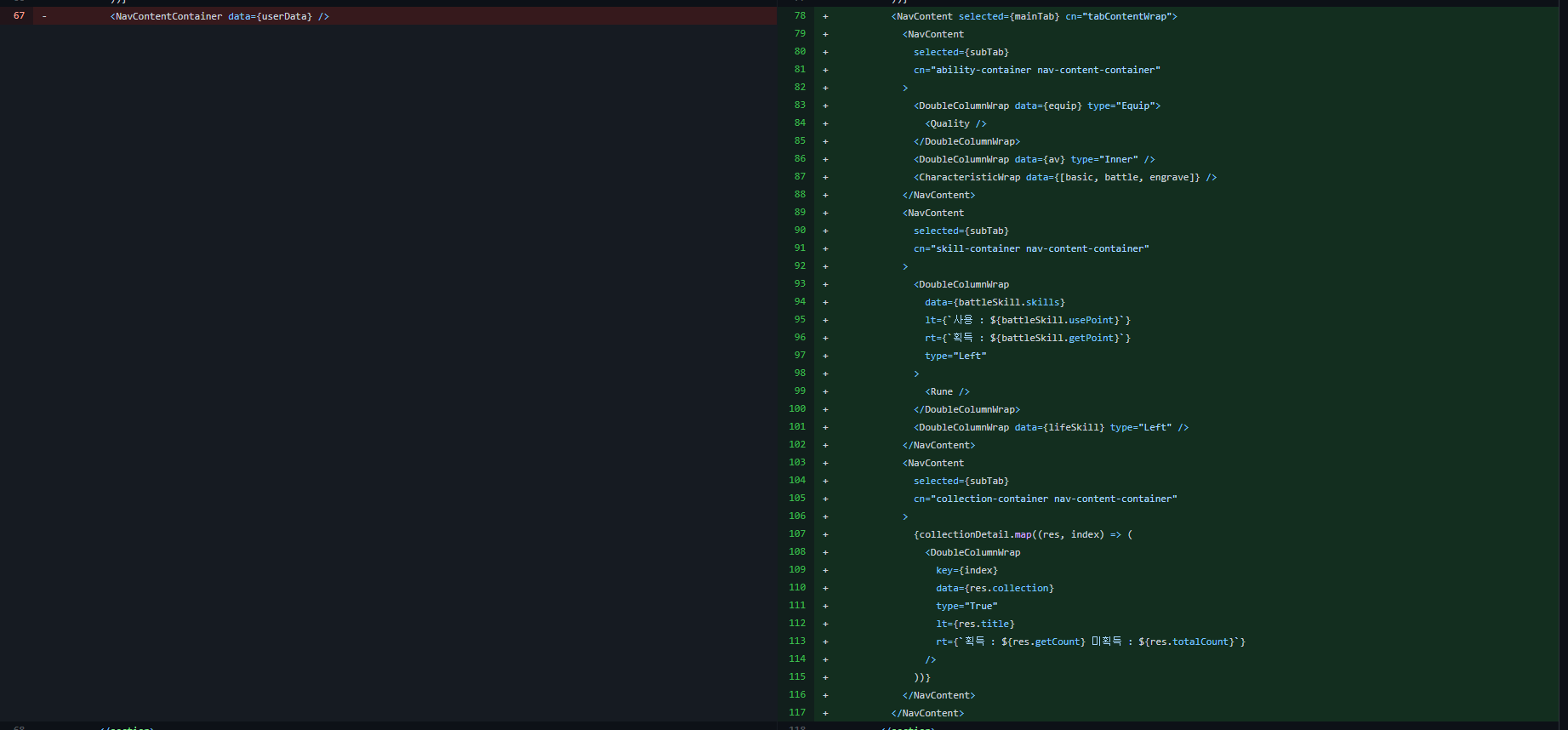1568x730 pixels.
Task: Click the vertical scrollbar on right edge
Action: (1563, 365)
